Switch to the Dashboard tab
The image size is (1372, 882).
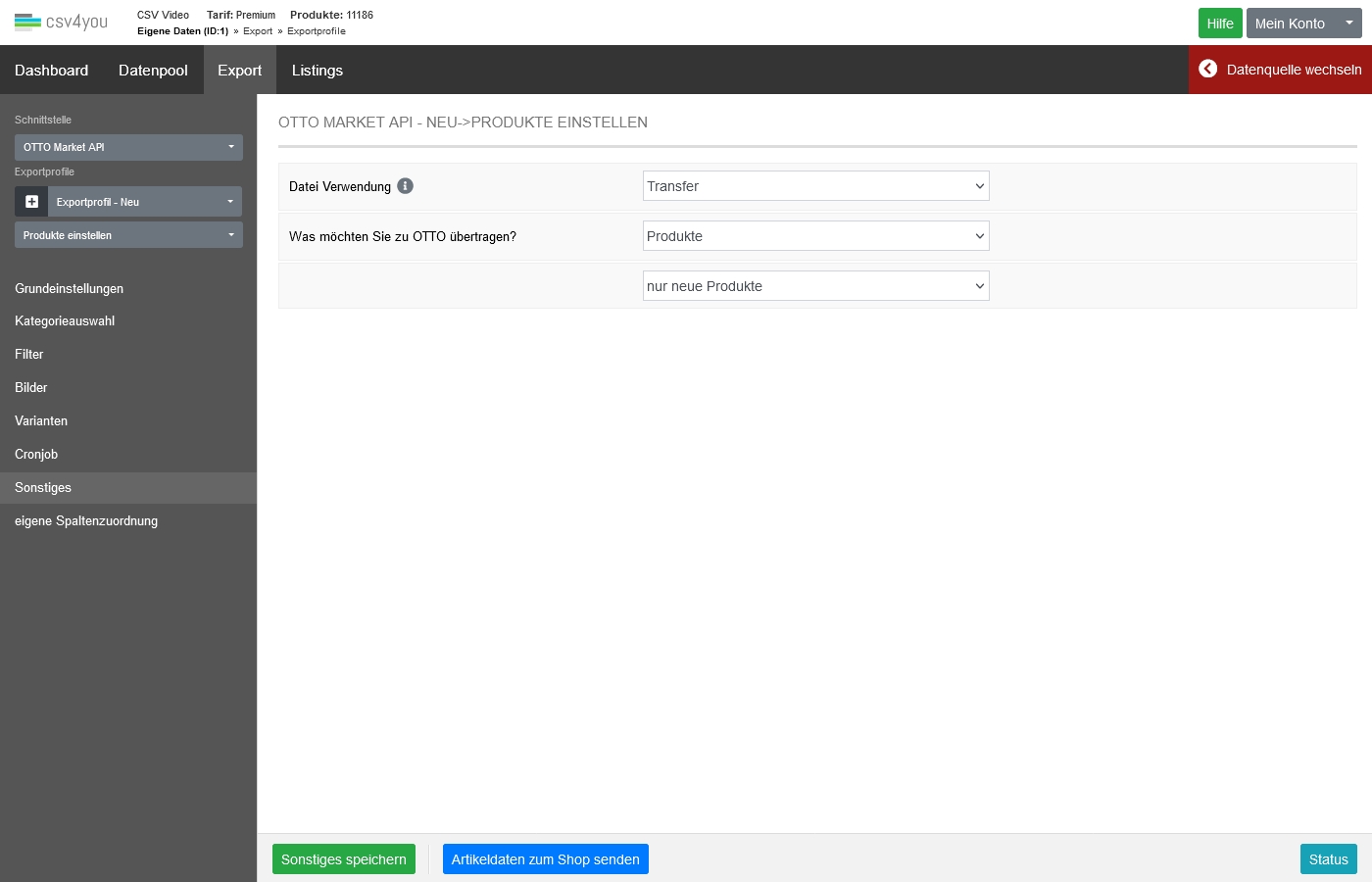[51, 71]
